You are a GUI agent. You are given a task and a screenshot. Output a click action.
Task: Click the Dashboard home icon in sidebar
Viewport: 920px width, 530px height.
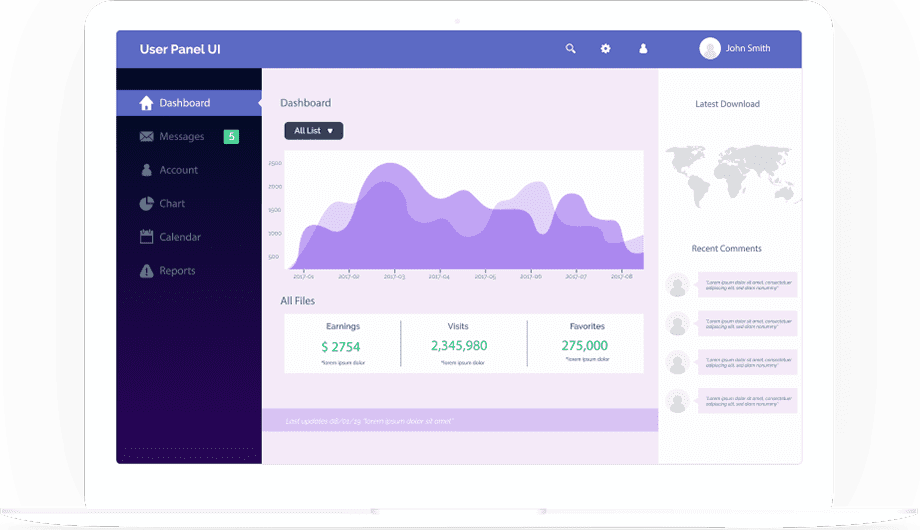coord(146,103)
